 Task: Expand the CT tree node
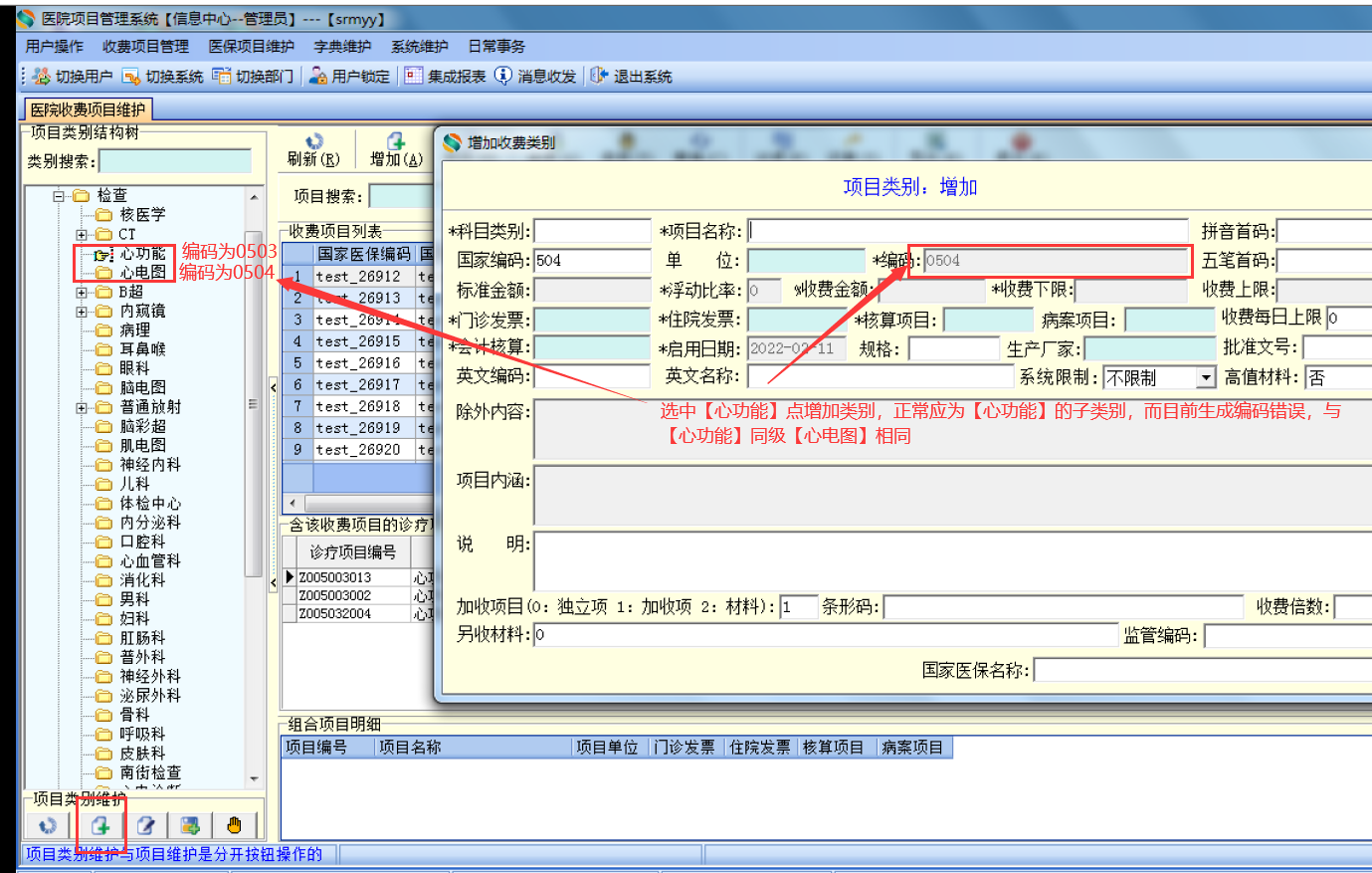click(82, 235)
